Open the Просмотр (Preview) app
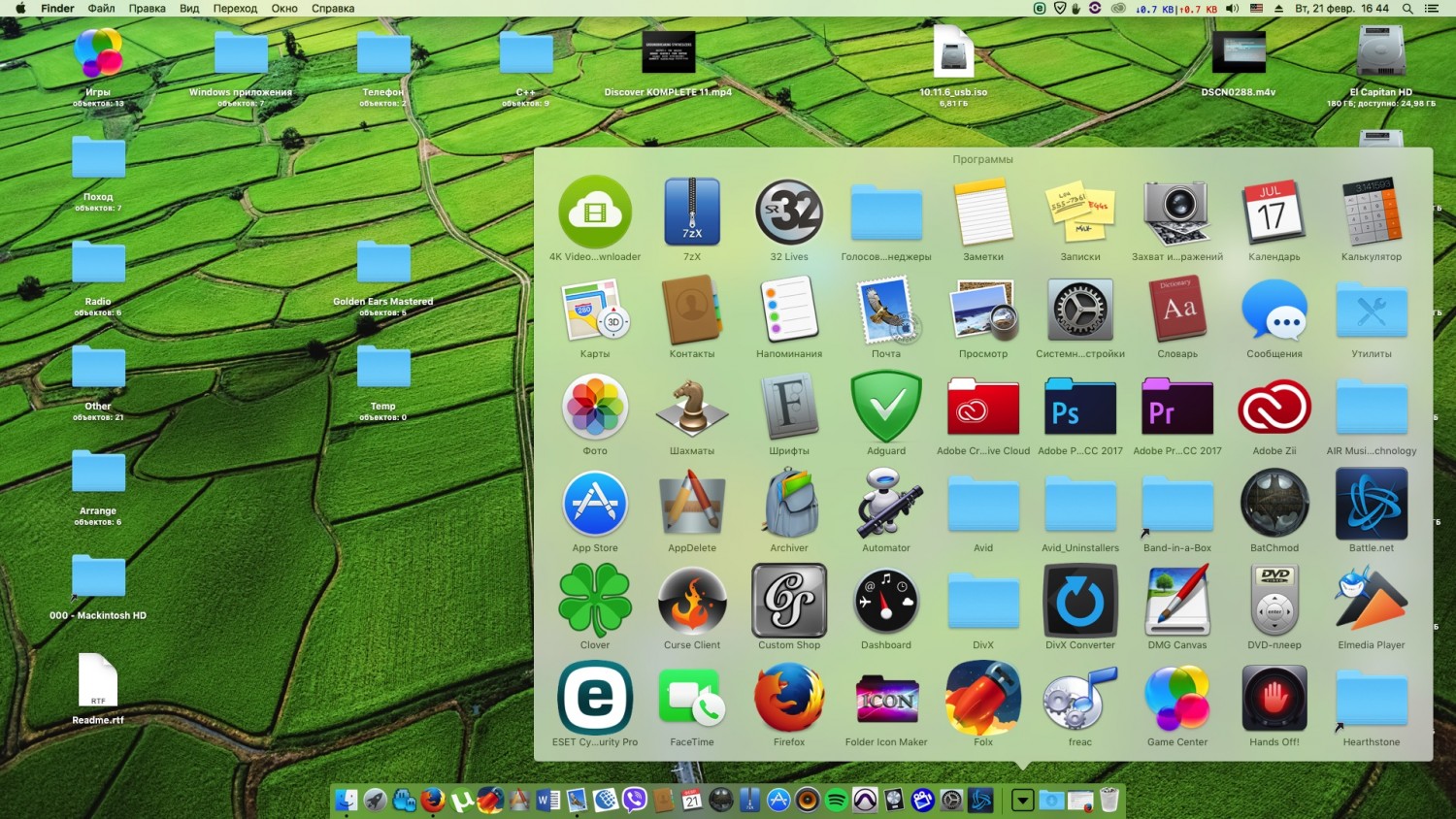Image resolution: width=1456 pixels, height=819 pixels. [983, 309]
